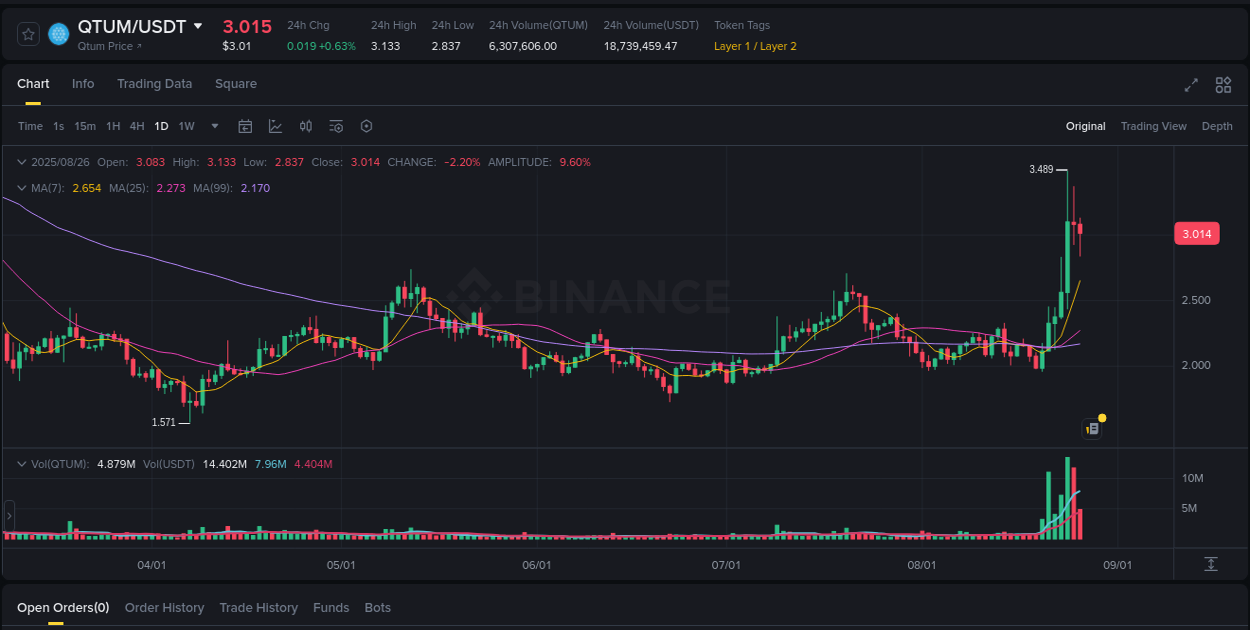Image resolution: width=1250 pixels, height=630 pixels.
Task: Open the Order History tab
Action: 164,607
